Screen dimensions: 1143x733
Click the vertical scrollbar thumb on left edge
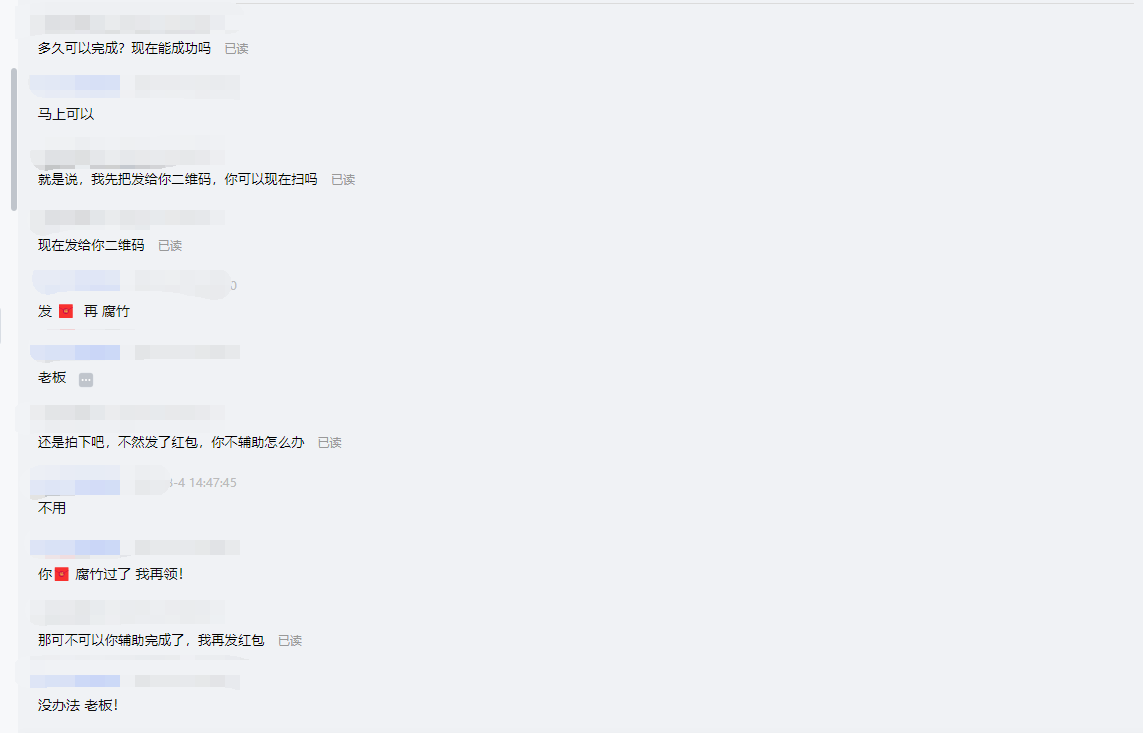pyautogui.click(x=14, y=139)
